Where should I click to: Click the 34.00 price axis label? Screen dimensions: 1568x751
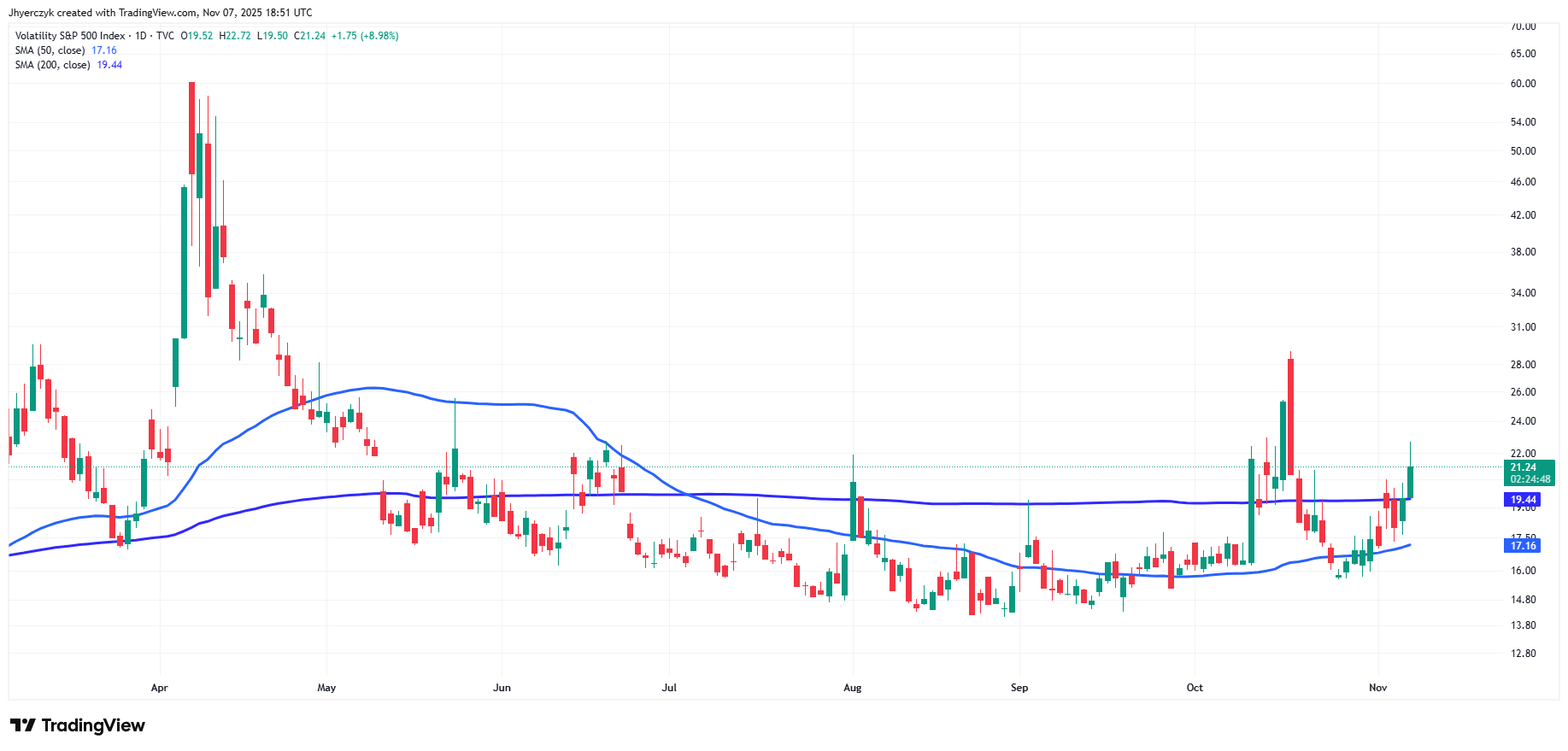coord(1523,293)
